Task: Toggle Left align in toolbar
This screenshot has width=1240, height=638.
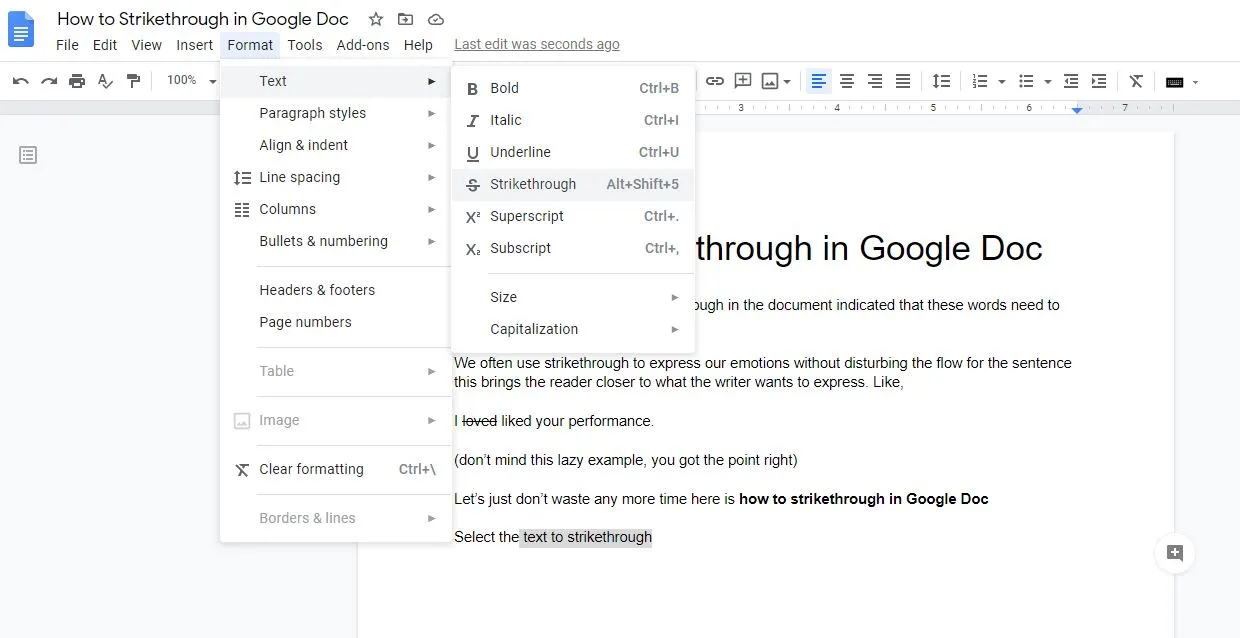Action: coord(819,81)
